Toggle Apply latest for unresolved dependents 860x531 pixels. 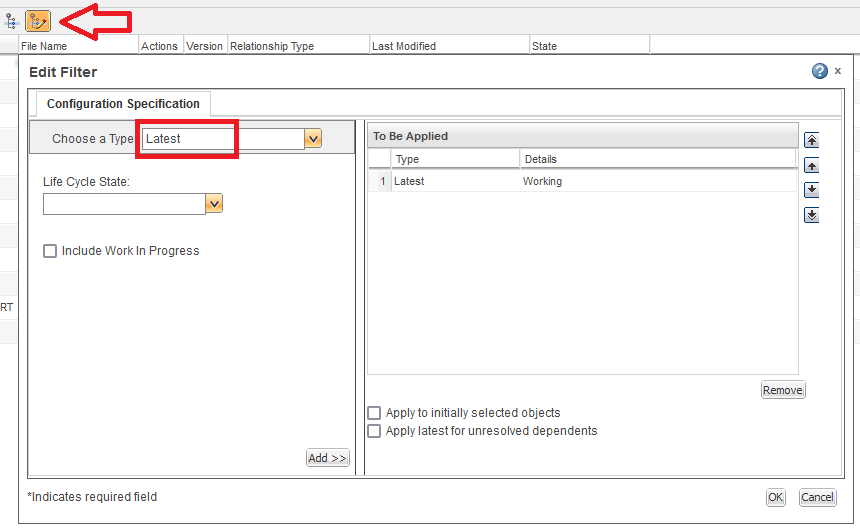(374, 431)
